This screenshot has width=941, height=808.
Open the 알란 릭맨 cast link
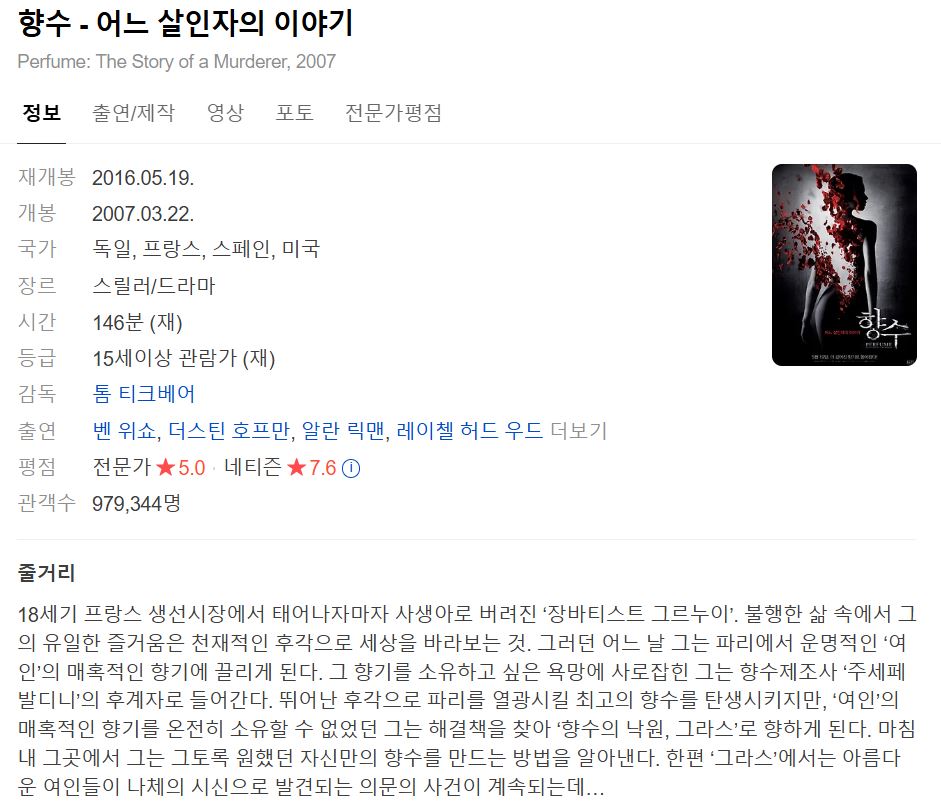click(343, 430)
